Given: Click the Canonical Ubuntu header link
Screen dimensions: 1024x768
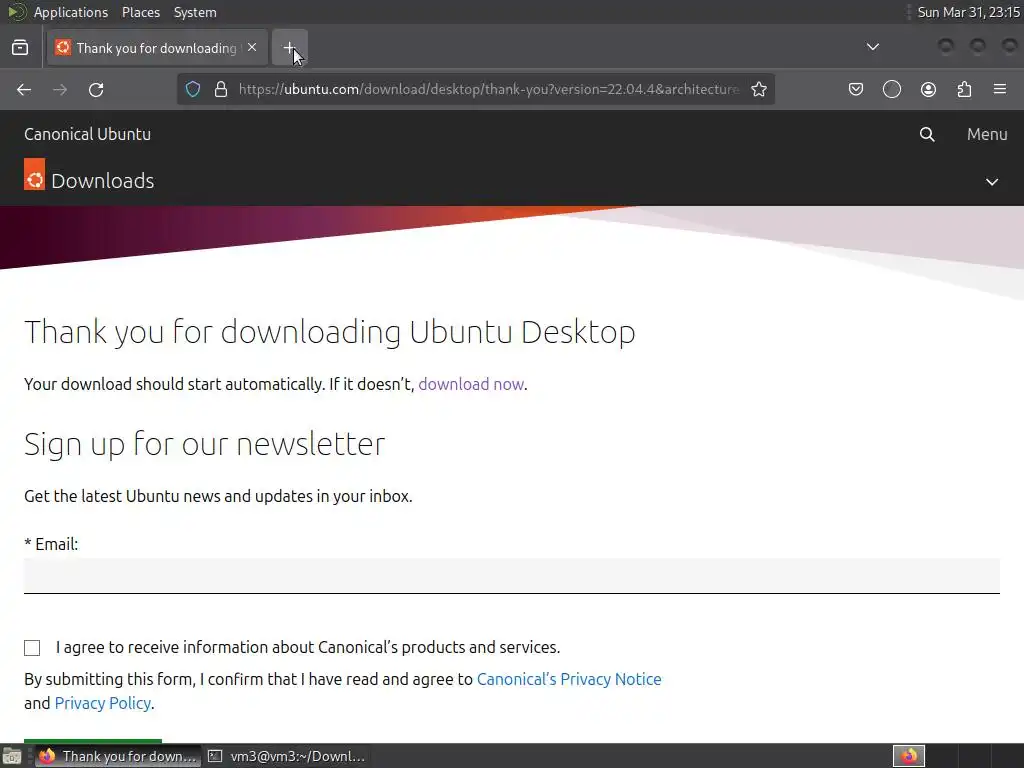Looking at the screenshot, I should [x=88, y=135].
